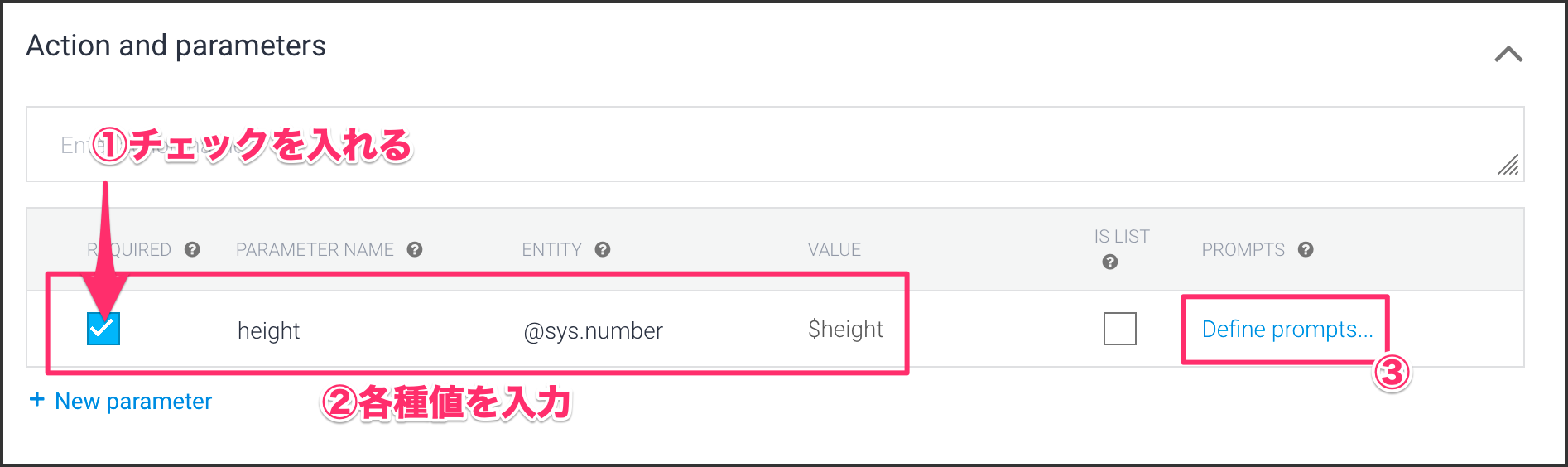Image resolution: width=1568 pixels, height=467 pixels.
Task: Enable the IS LIST checkbox for height
Action: point(1119,329)
